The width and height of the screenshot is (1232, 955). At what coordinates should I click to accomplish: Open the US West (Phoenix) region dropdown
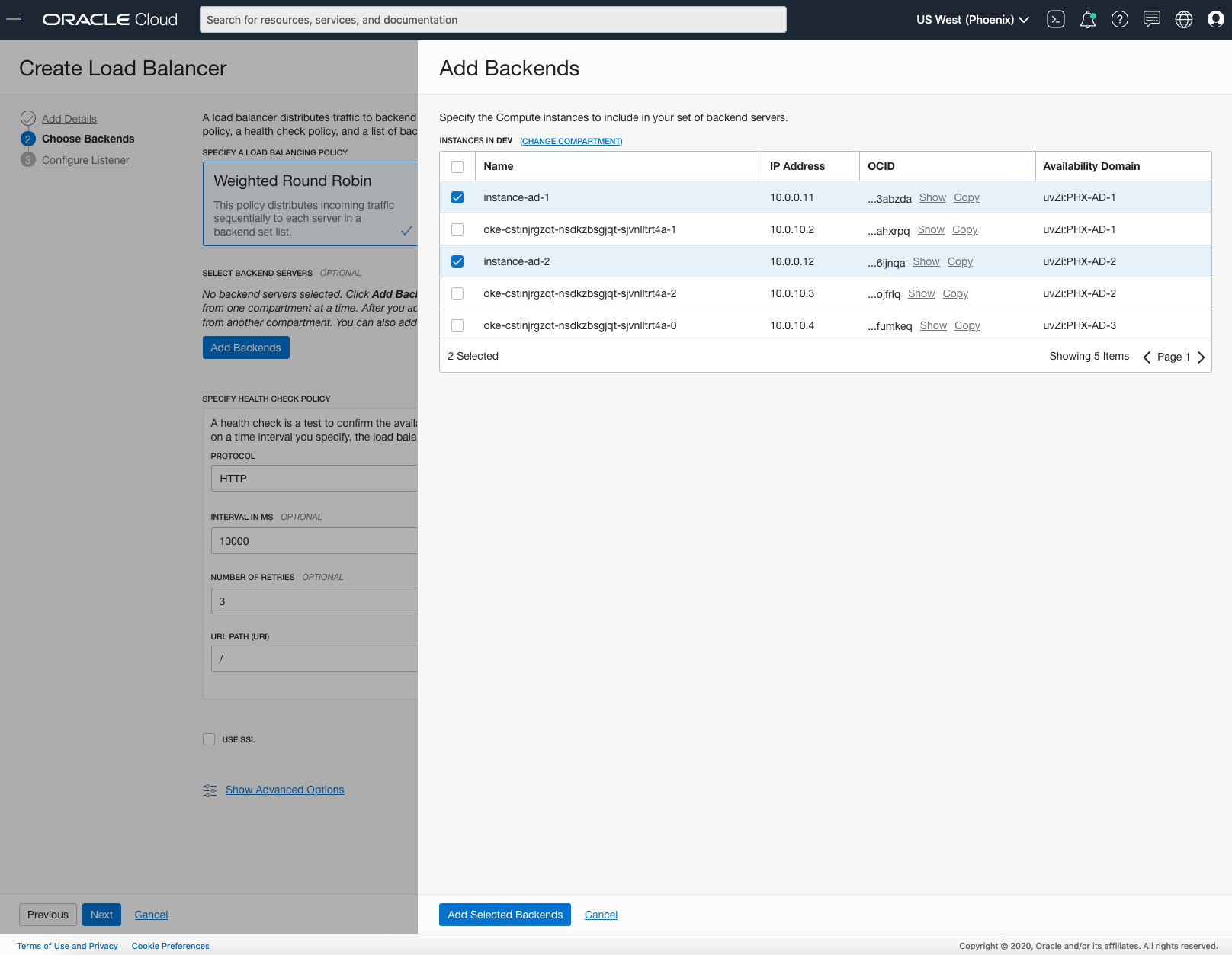point(973,20)
